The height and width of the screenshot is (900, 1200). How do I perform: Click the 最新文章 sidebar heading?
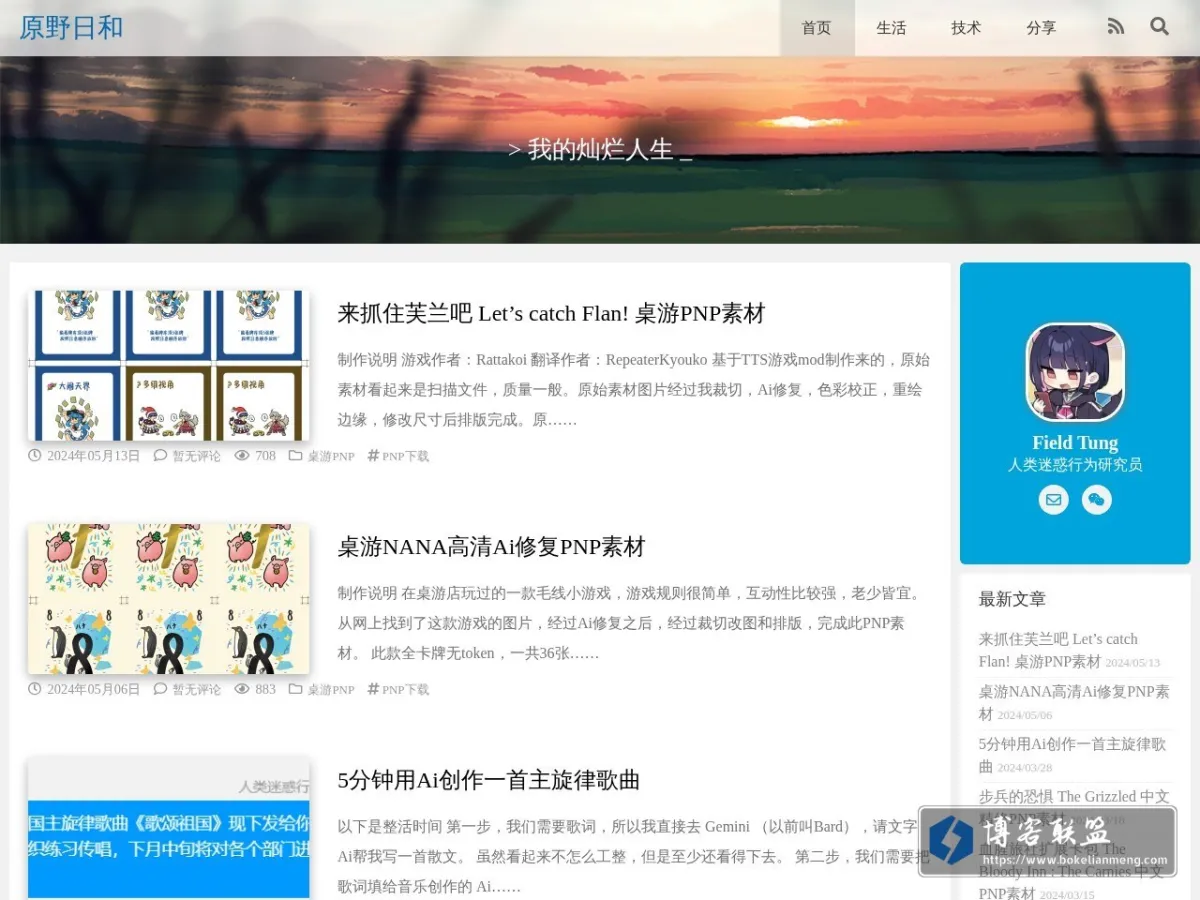1012,599
